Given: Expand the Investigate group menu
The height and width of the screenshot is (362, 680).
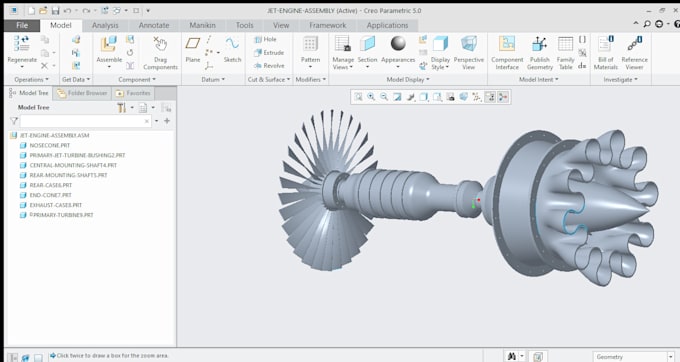Looking at the screenshot, I should click(621, 80).
